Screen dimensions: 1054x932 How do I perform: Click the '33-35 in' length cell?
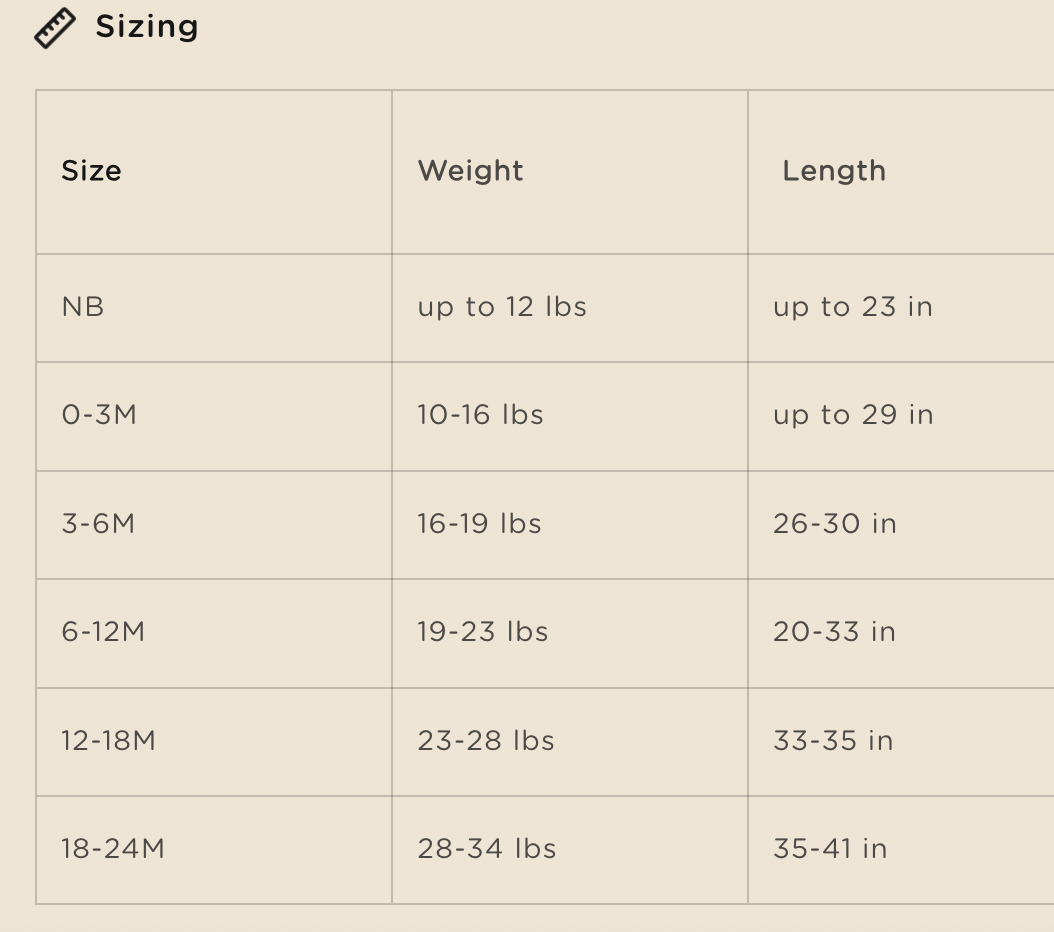901,742
